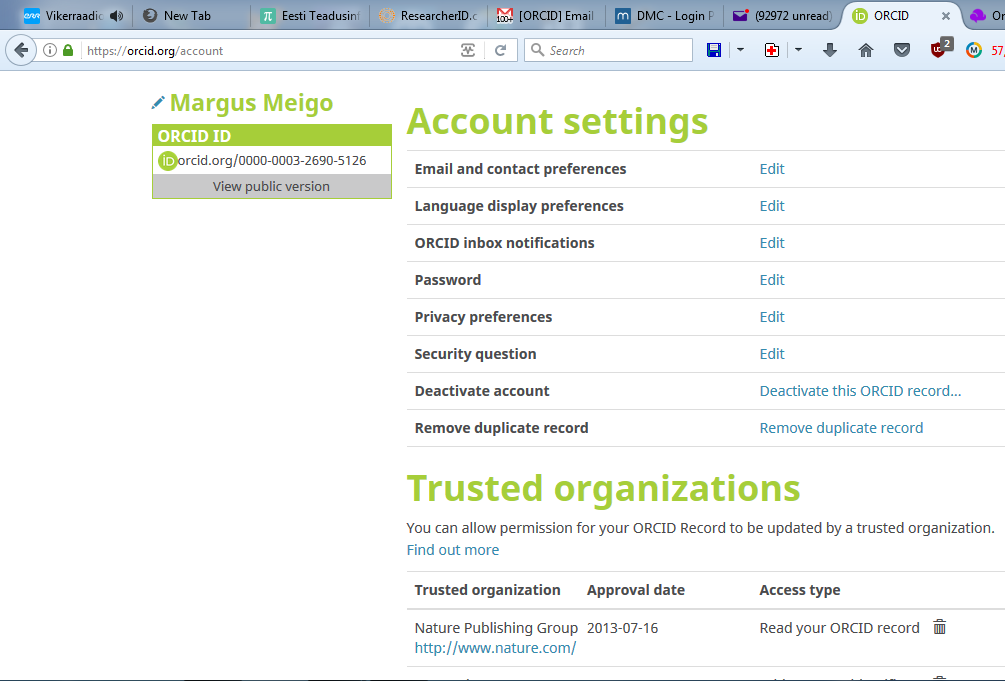Open the uBlock shield icon with badge
This screenshot has width=1005, height=681.
[x=941, y=48]
